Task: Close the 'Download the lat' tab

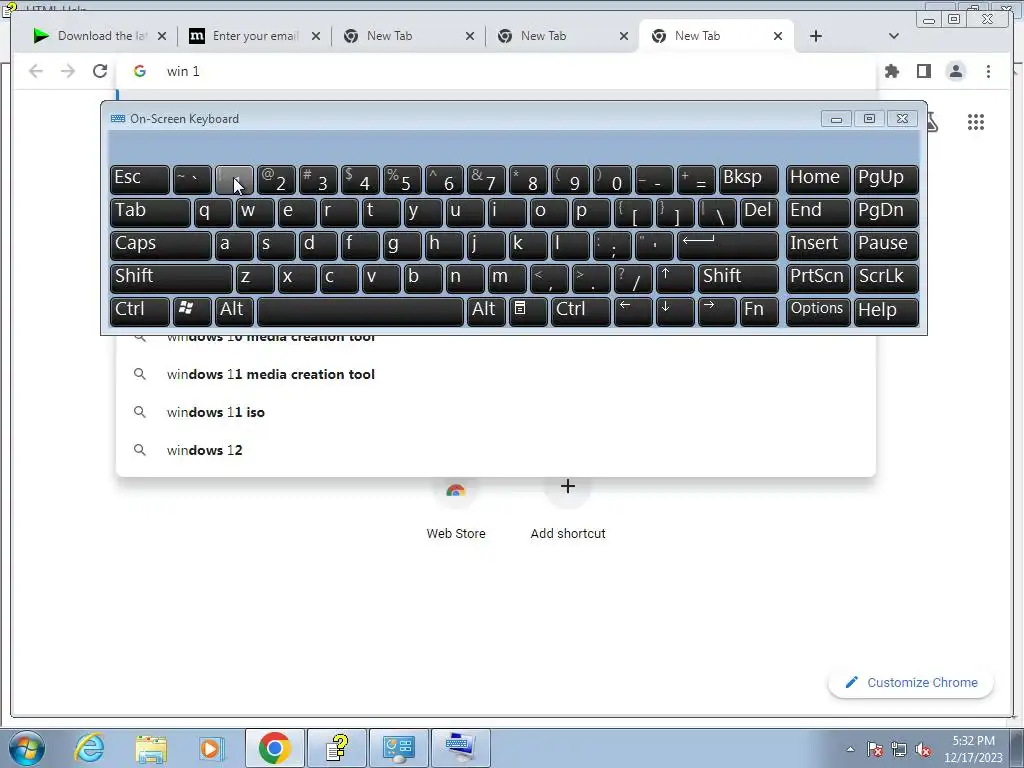Action: point(162,36)
